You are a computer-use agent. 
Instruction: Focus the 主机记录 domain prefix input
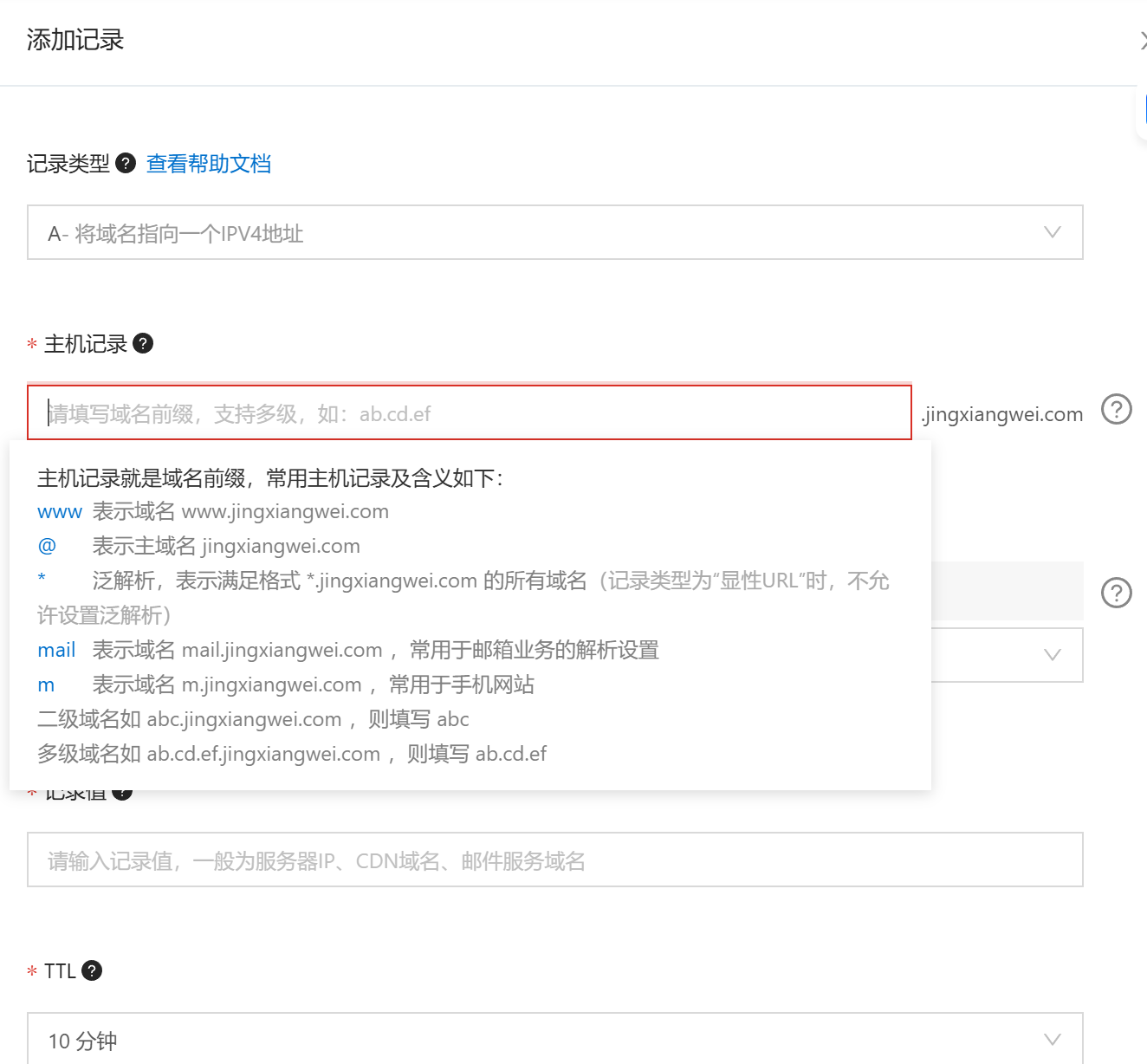click(x=469, y=413)
